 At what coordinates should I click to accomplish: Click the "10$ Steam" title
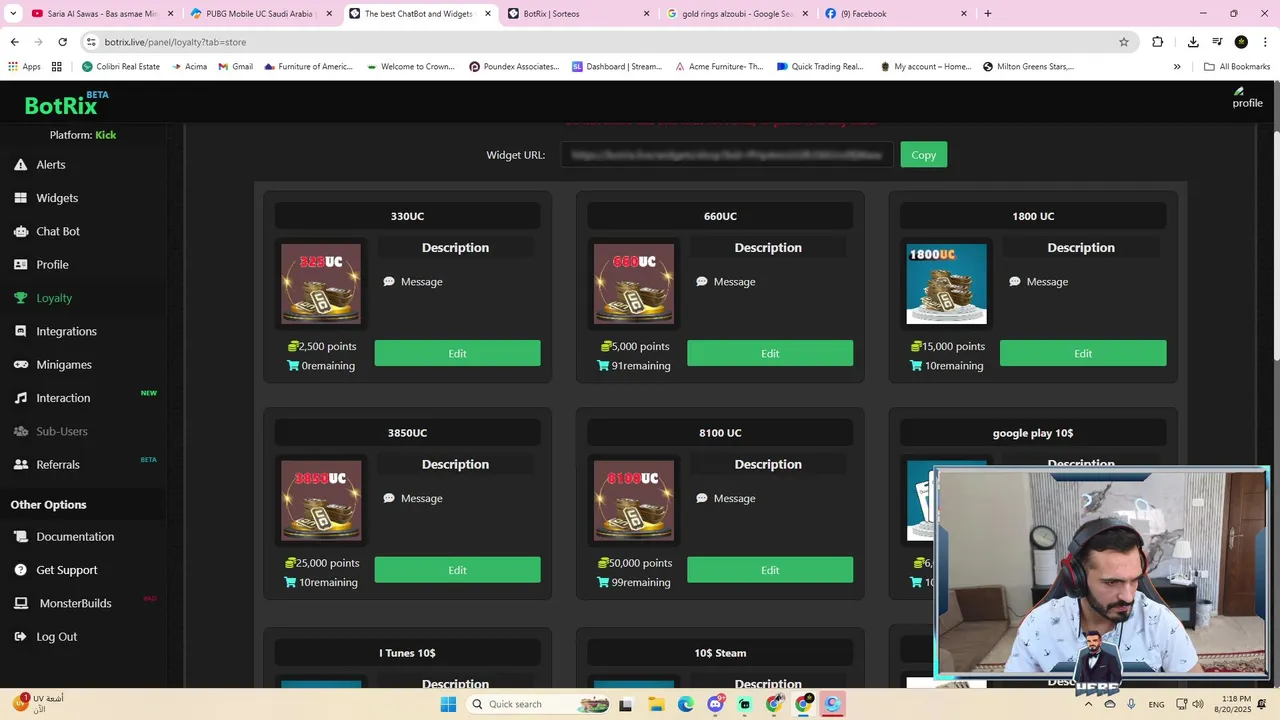pyautogui.click(x=720, y=653)
